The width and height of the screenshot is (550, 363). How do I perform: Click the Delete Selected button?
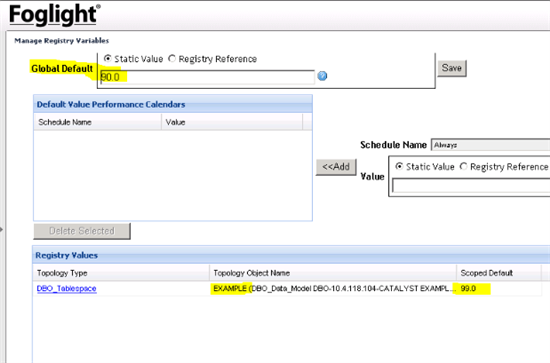tap(82, 231)
